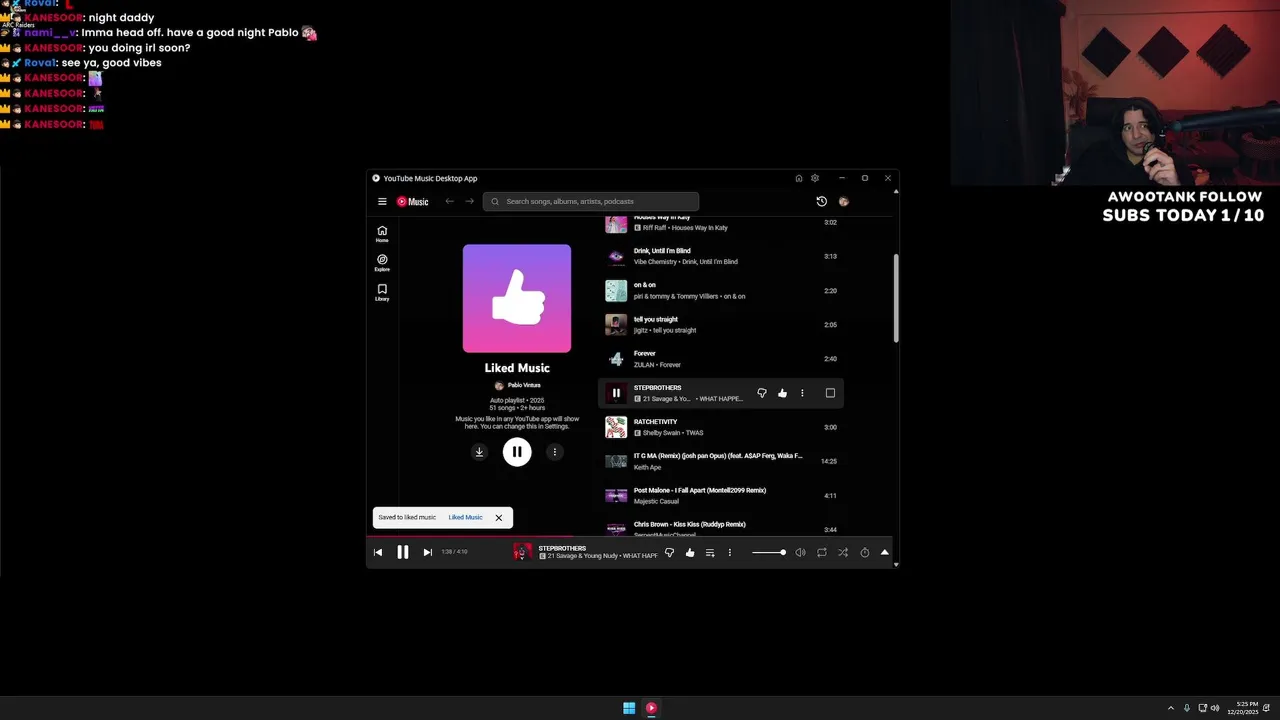The height and width of the screenshot is (720, 1280).
Task: Go back with the left arrow
Action: tap(450, 201)
